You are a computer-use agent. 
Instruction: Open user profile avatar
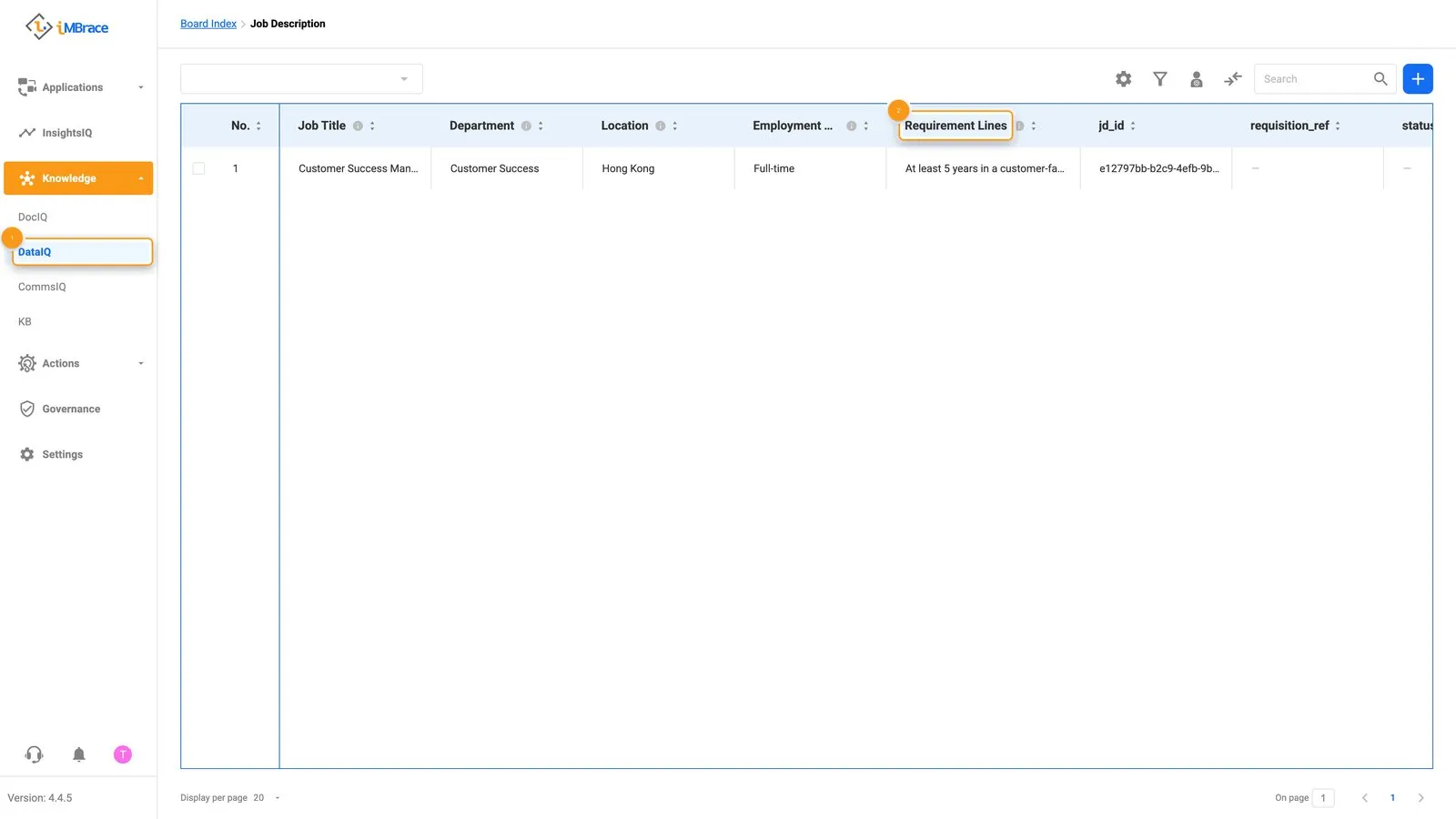(123, 754)
